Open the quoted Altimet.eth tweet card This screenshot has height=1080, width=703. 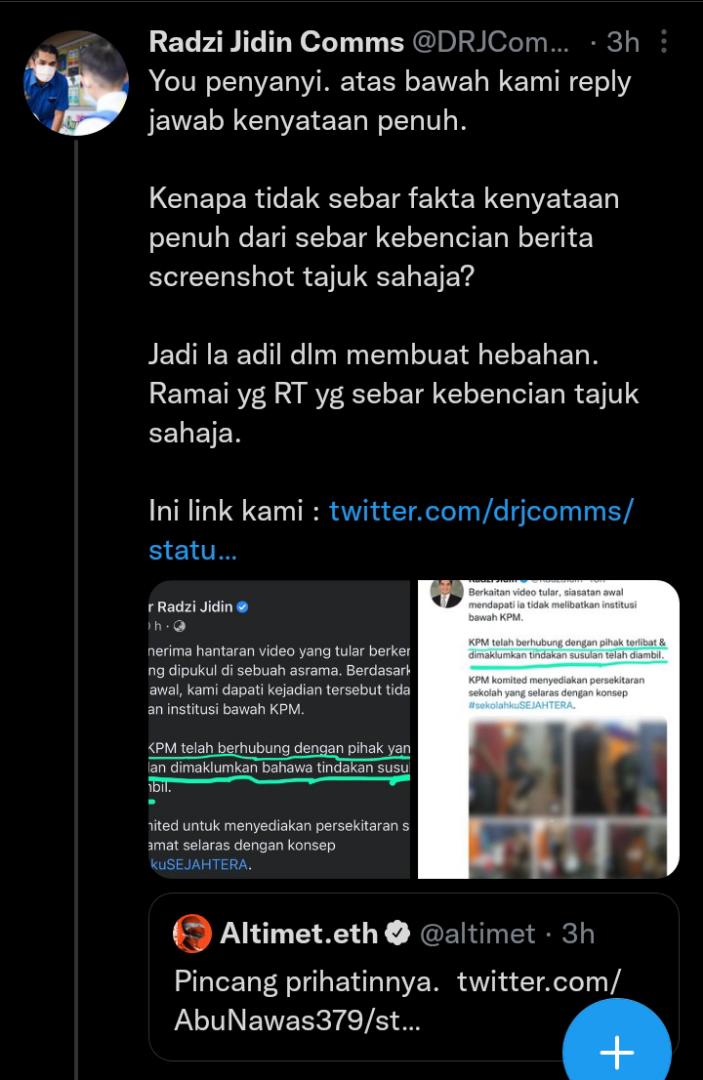[414, 977]
